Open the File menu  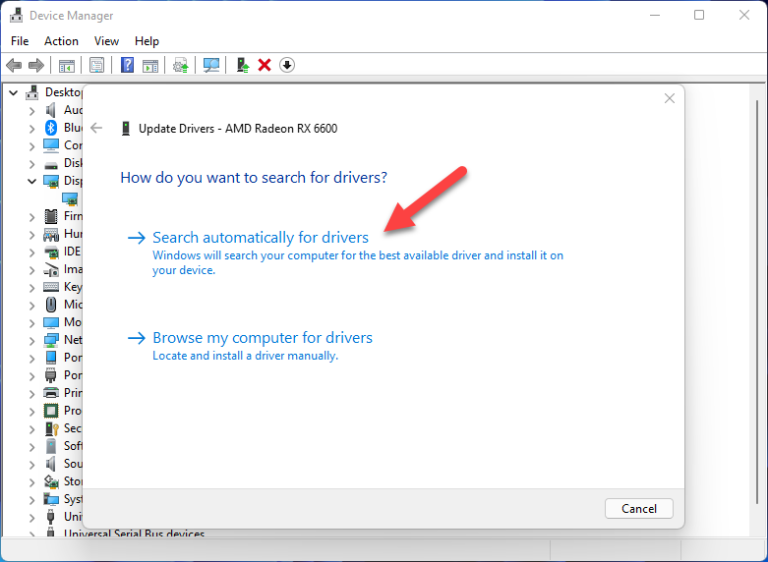(x=20, y=41)
